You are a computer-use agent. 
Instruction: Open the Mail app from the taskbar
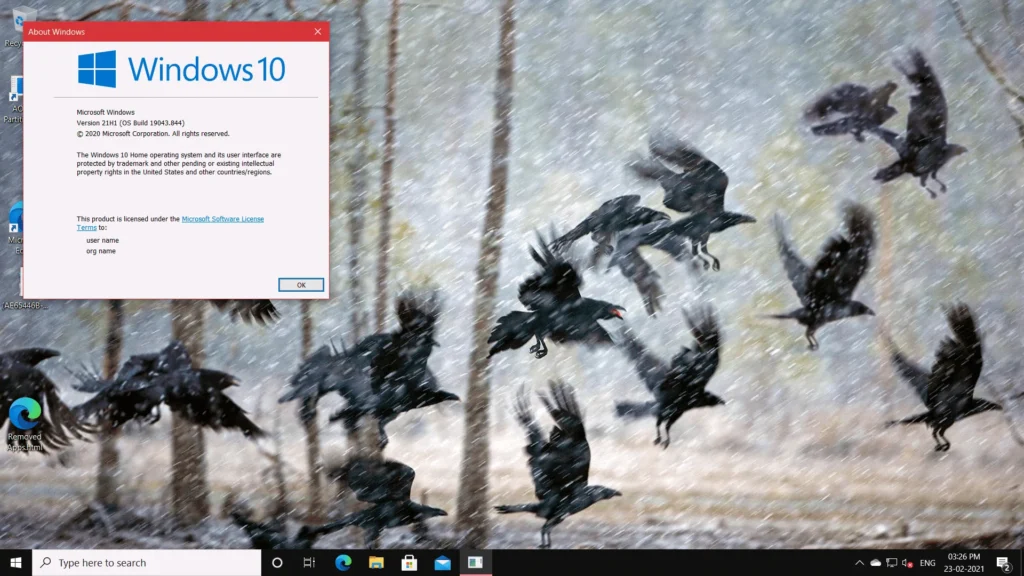(x=442, y=562)
